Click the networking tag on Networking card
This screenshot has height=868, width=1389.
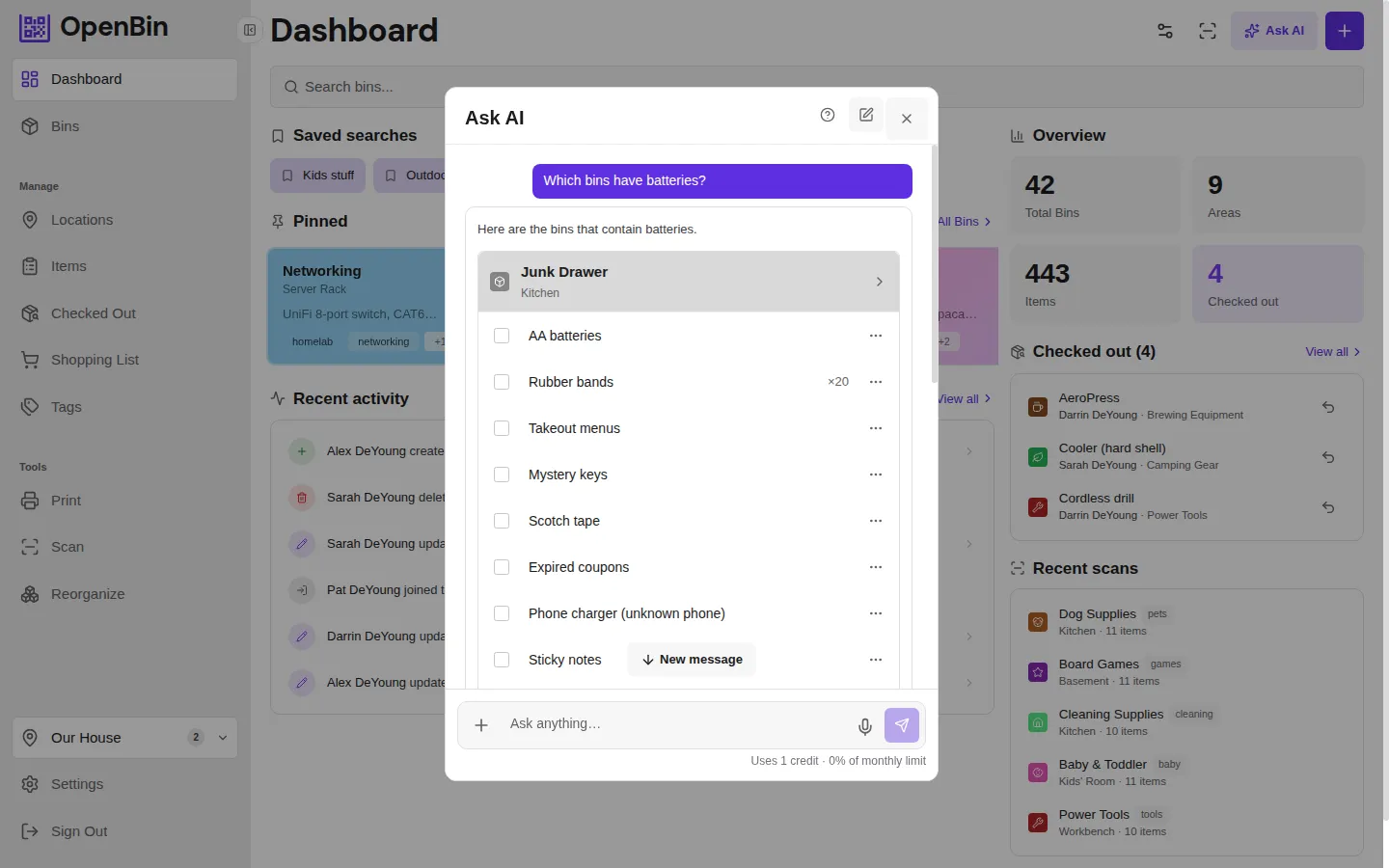coord(384,341)
